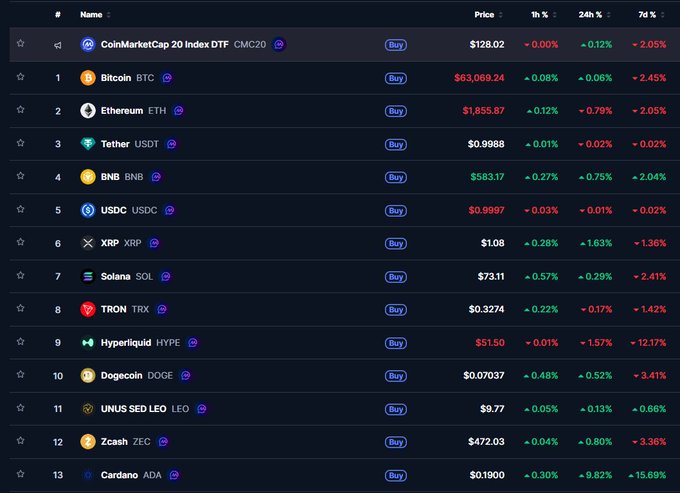
Task: Click the BNB coin logo icon
Action: [88, 177]
